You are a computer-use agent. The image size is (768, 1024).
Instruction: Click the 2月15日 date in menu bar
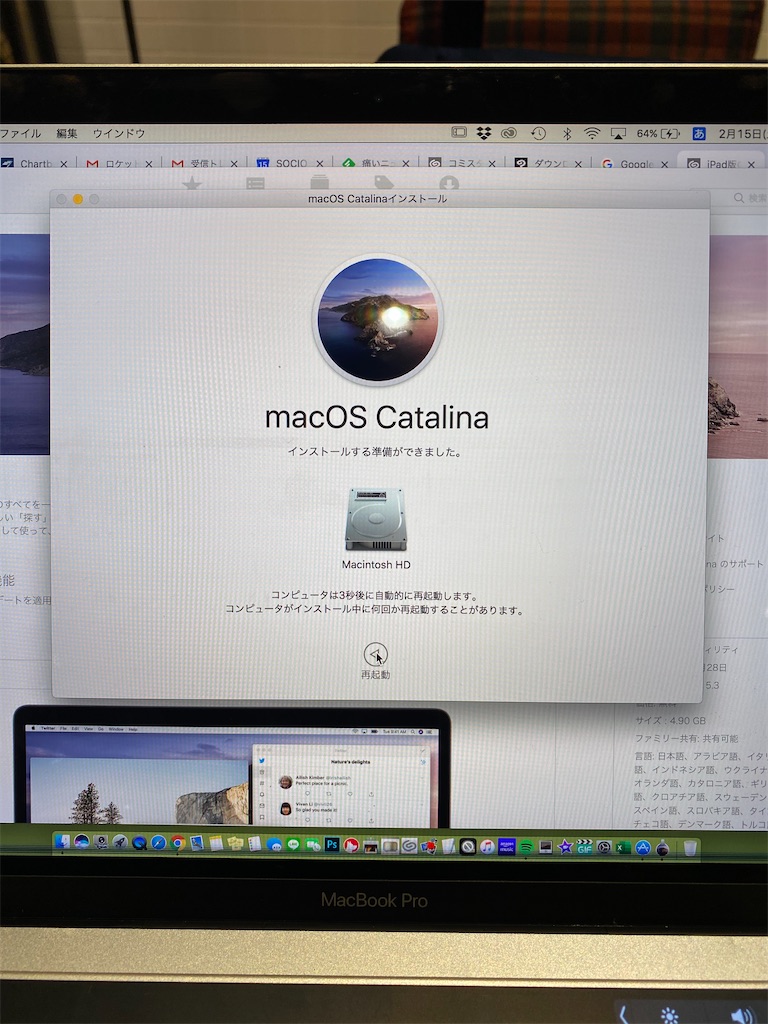coord(743,133)
